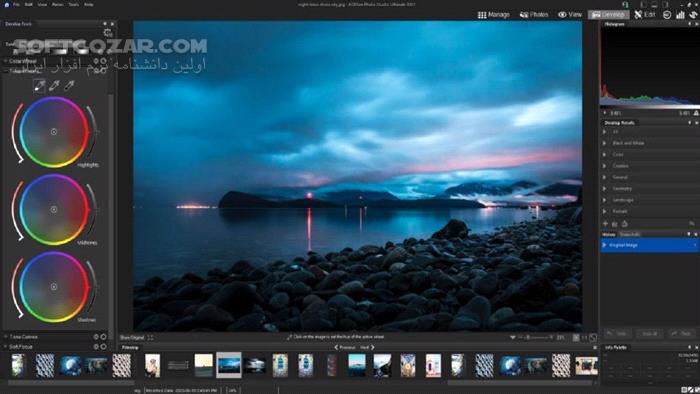700x394 pixels.
Task: Toggle the Tone Curves enable circle
Action: [x=104, y=337]
